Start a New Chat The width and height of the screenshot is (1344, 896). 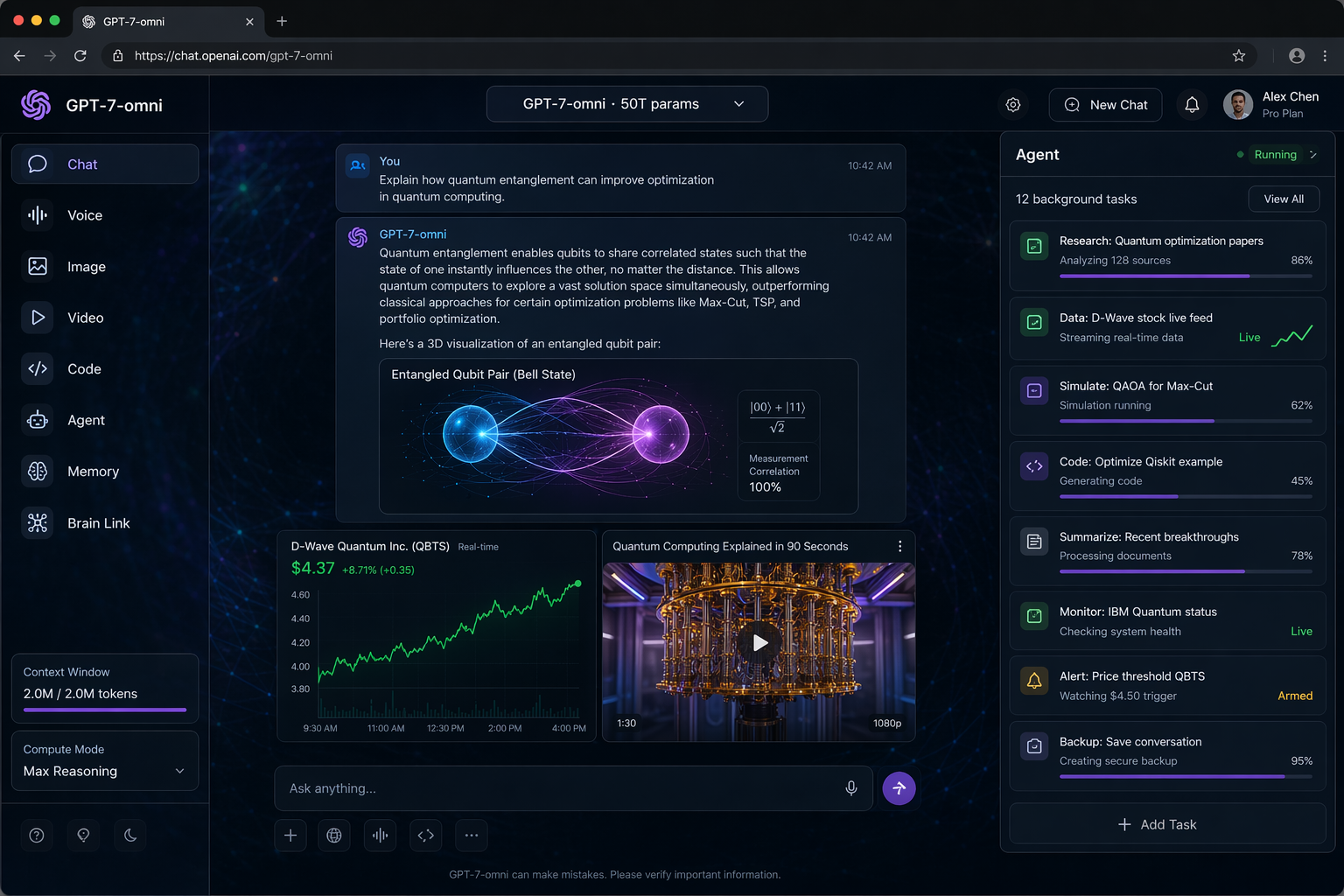(1105, 105)
